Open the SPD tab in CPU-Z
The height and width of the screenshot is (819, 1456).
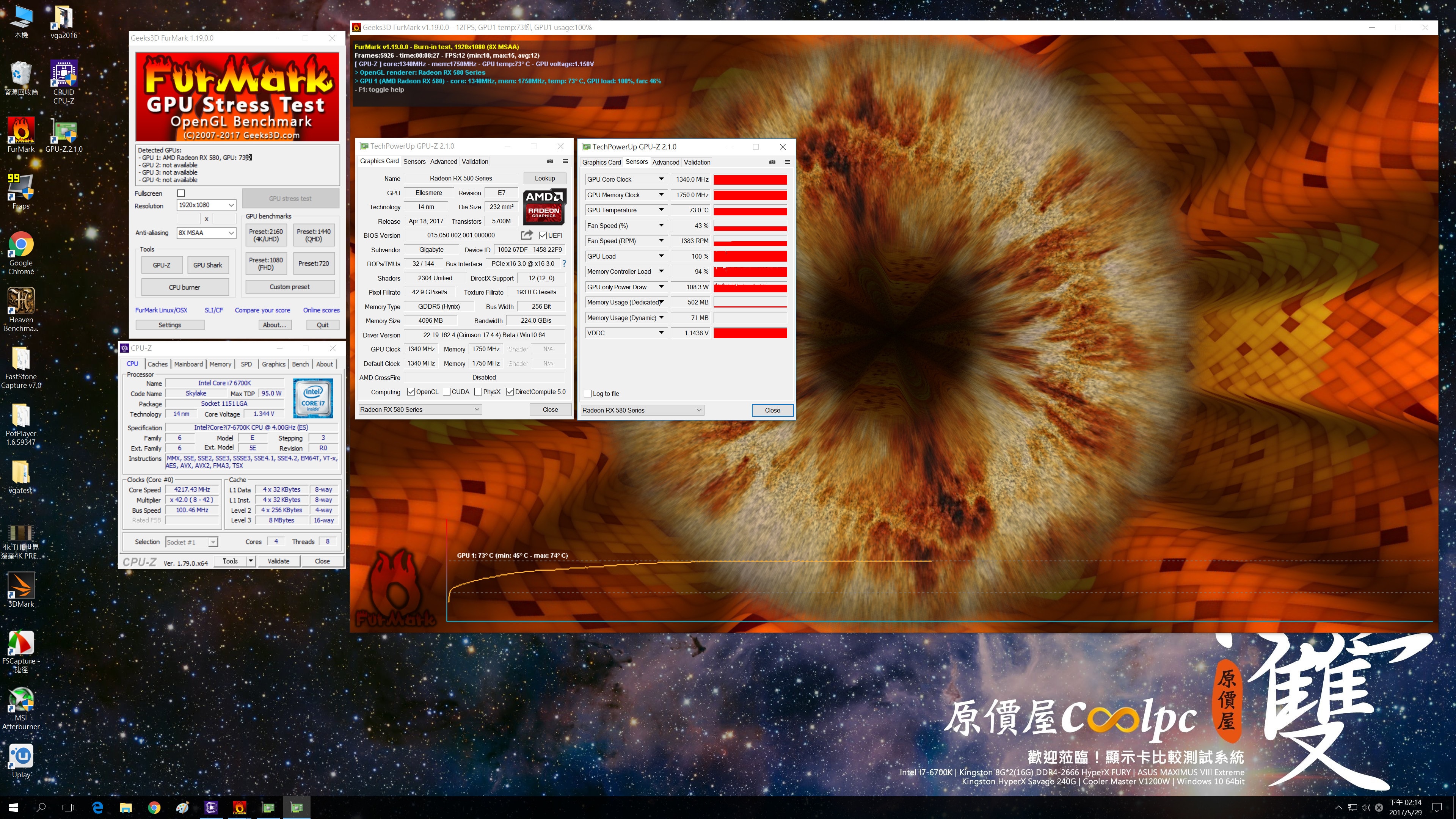[246, 364]
